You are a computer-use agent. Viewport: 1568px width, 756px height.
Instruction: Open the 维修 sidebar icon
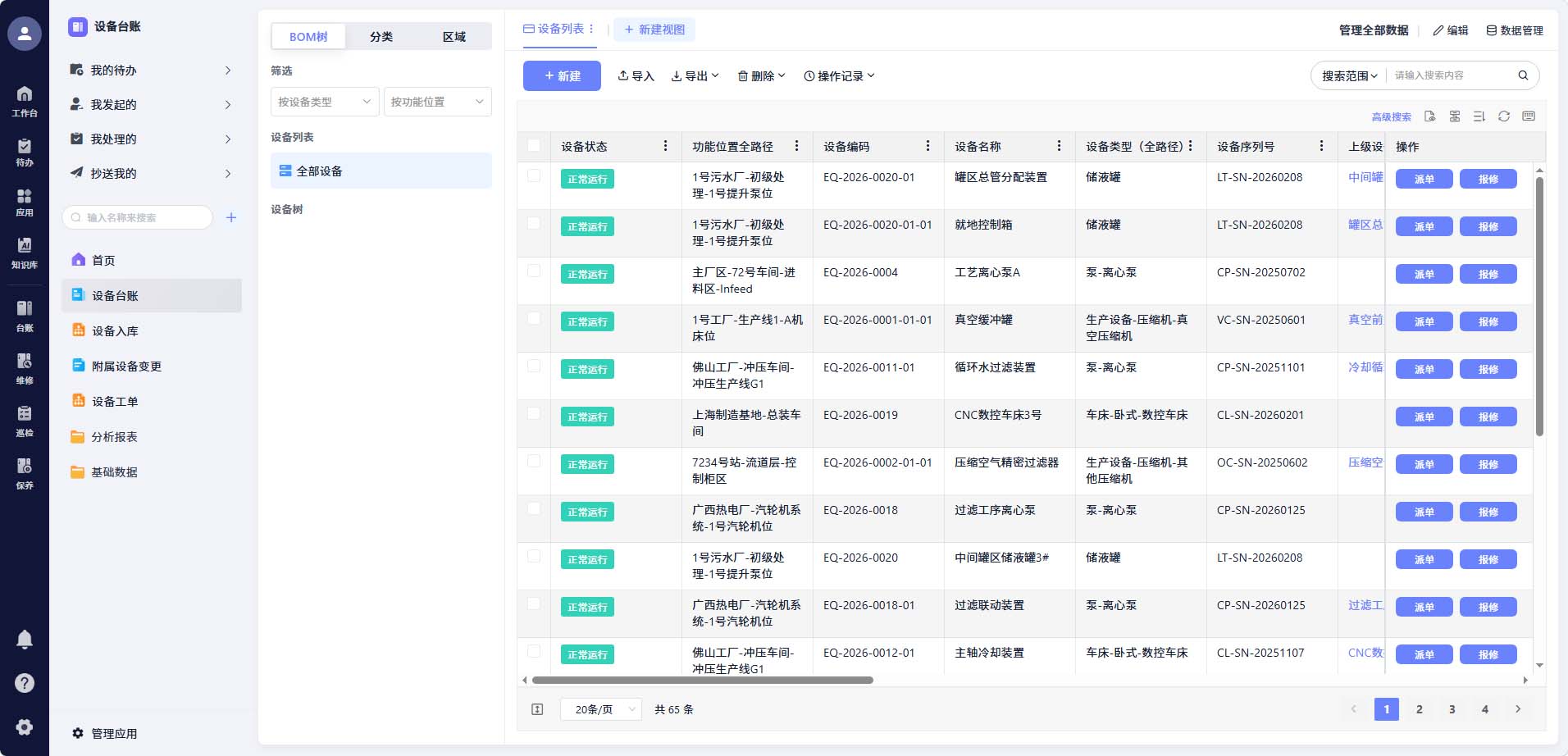coord(25,368)
